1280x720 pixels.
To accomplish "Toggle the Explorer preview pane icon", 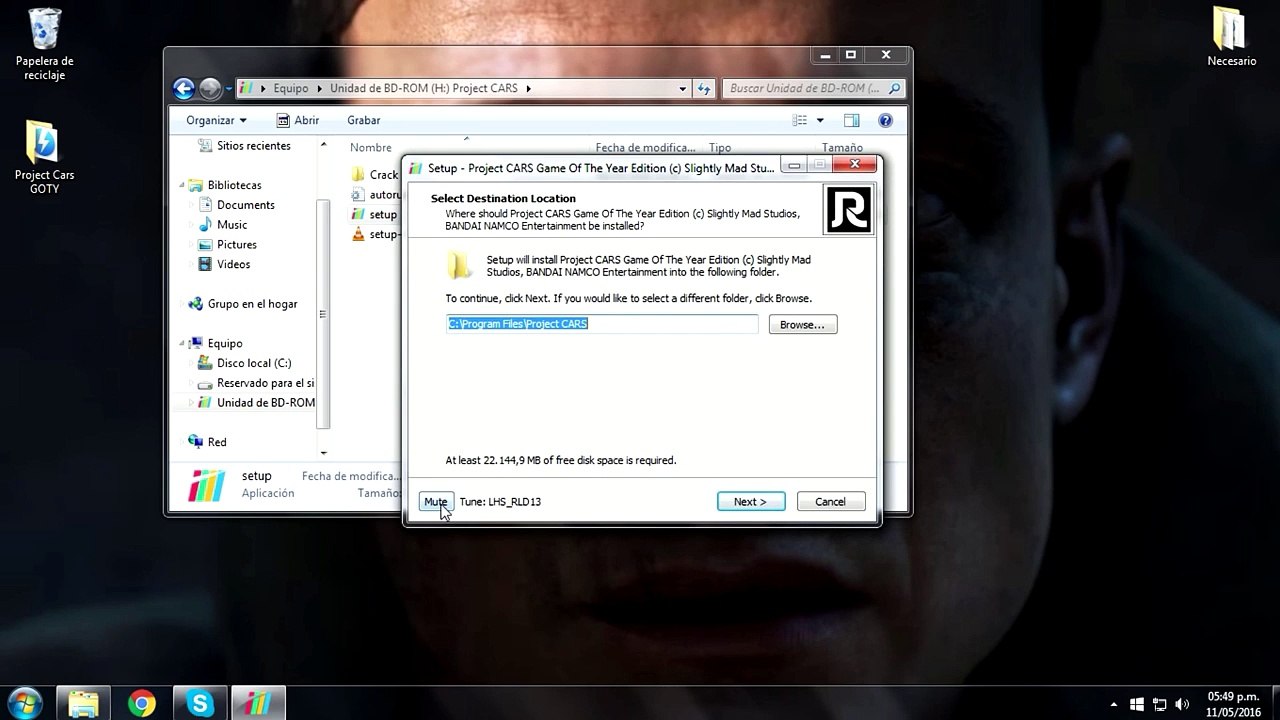I will 851,120.
